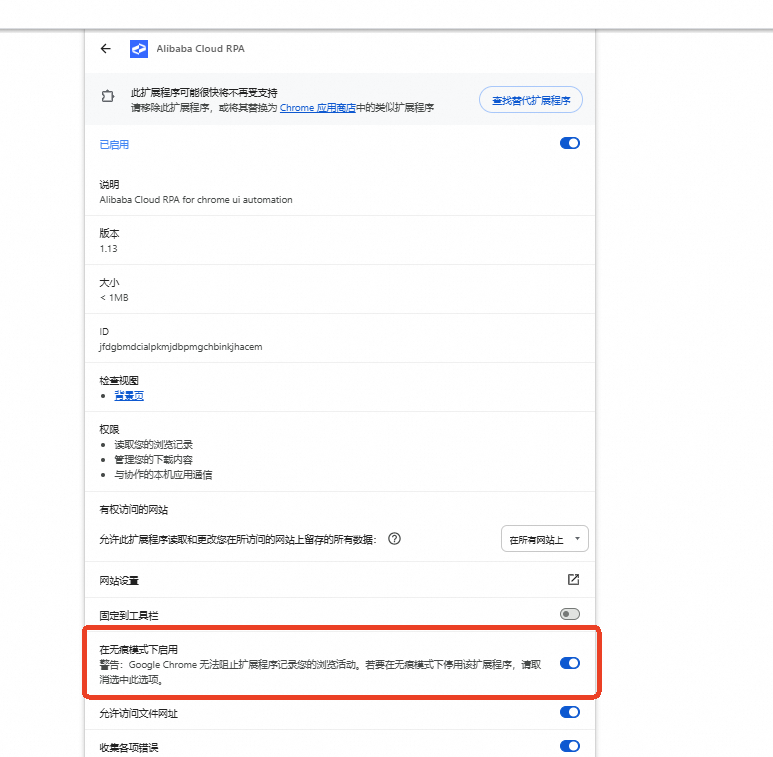Click permission 与协作的本机应用通信
Image resolution: width=773 pixels, height=757 pixels.
pos(163,475)
